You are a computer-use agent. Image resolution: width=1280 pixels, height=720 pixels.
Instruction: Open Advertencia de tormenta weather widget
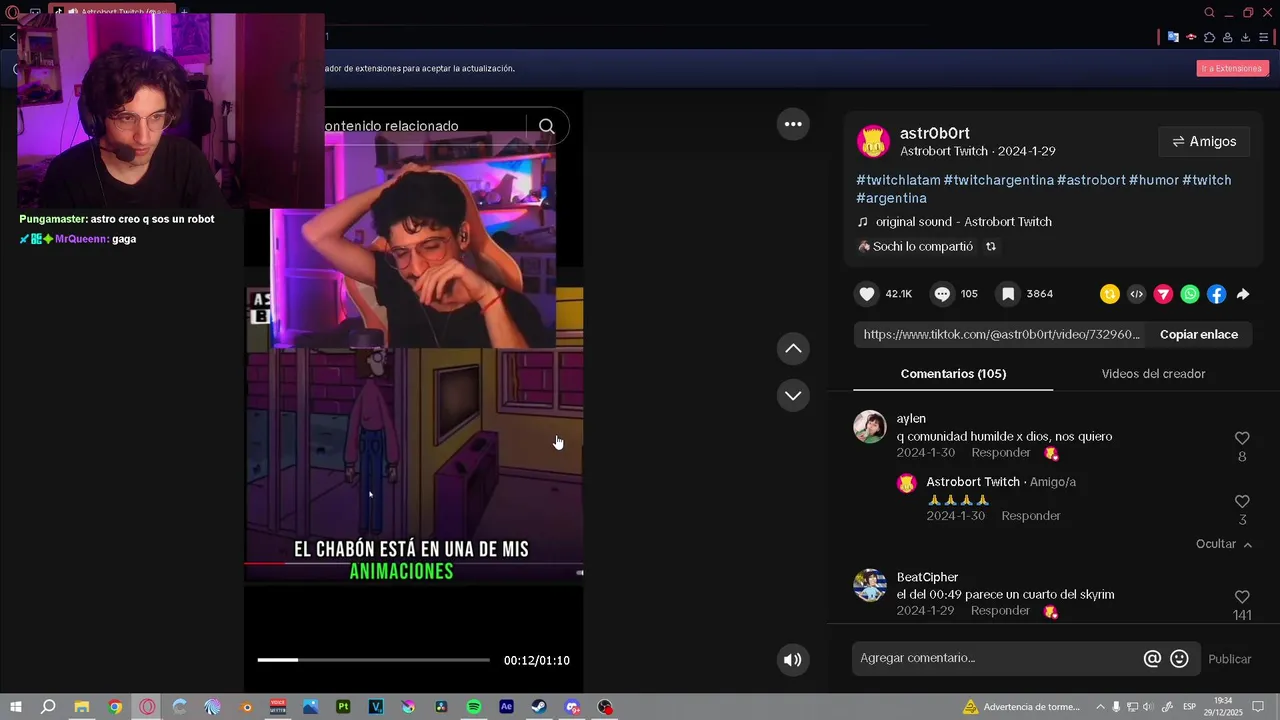[x=1021, y=707]
